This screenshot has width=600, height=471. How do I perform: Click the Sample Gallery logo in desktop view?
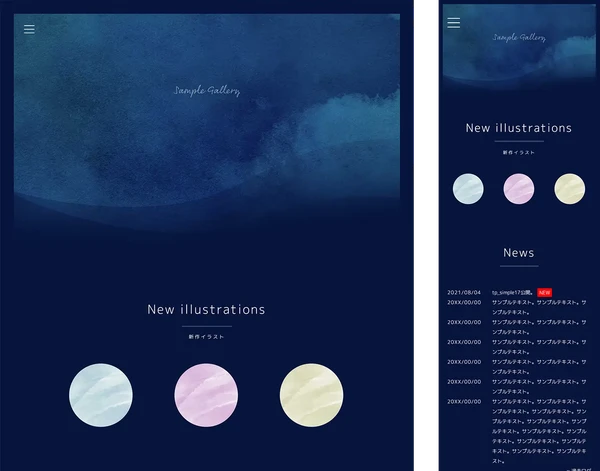click(x=207, y=91)
